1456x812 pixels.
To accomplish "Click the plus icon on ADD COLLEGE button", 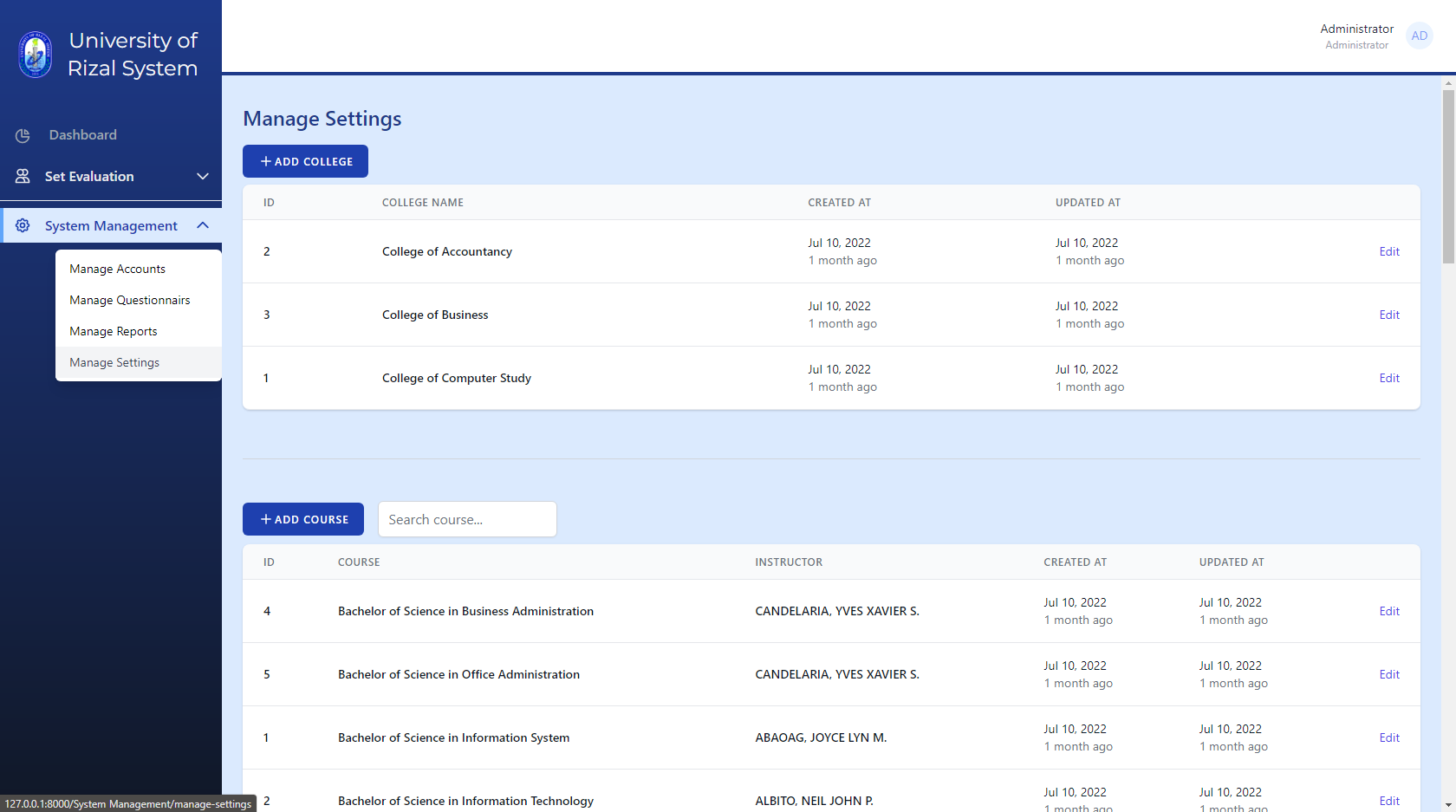I will coord(265,160).
